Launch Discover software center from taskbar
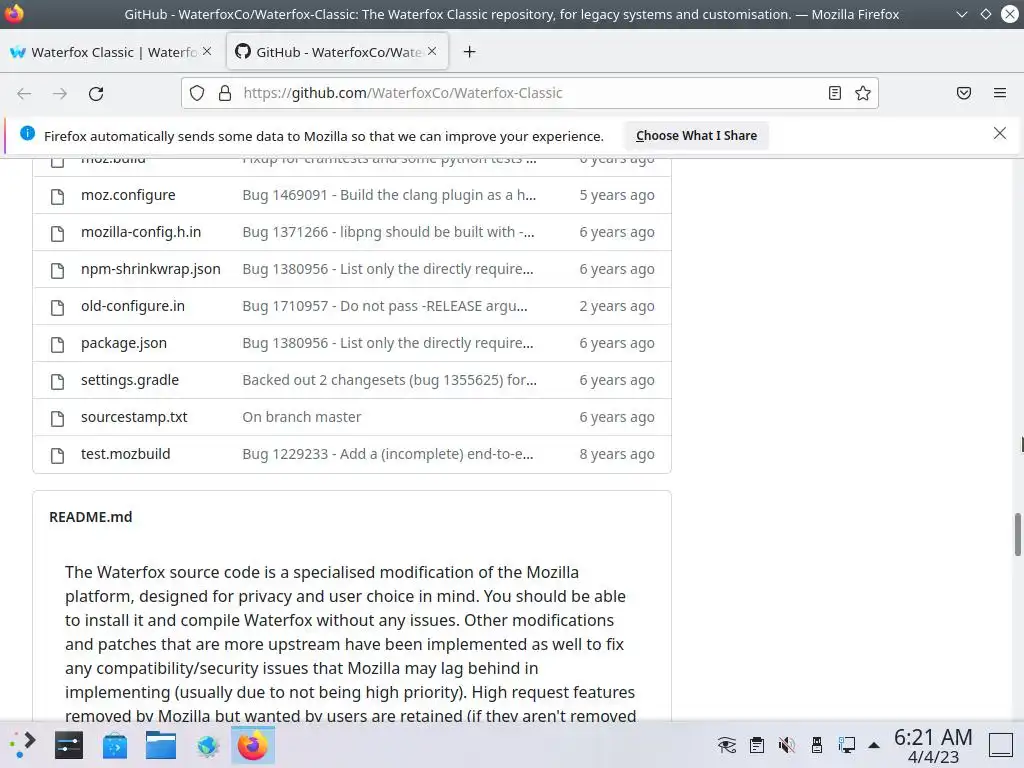This screenshot has height=768, width=1024. [115, 745]
